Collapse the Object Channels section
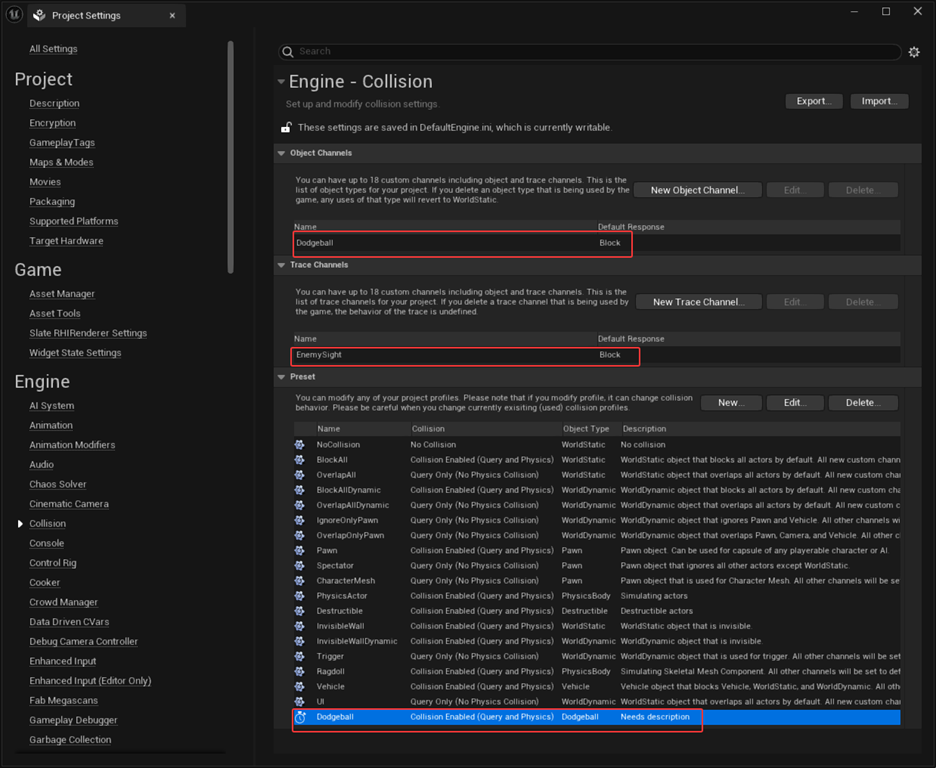The height and width of the screenshot is (768, 936). [281, 153]
